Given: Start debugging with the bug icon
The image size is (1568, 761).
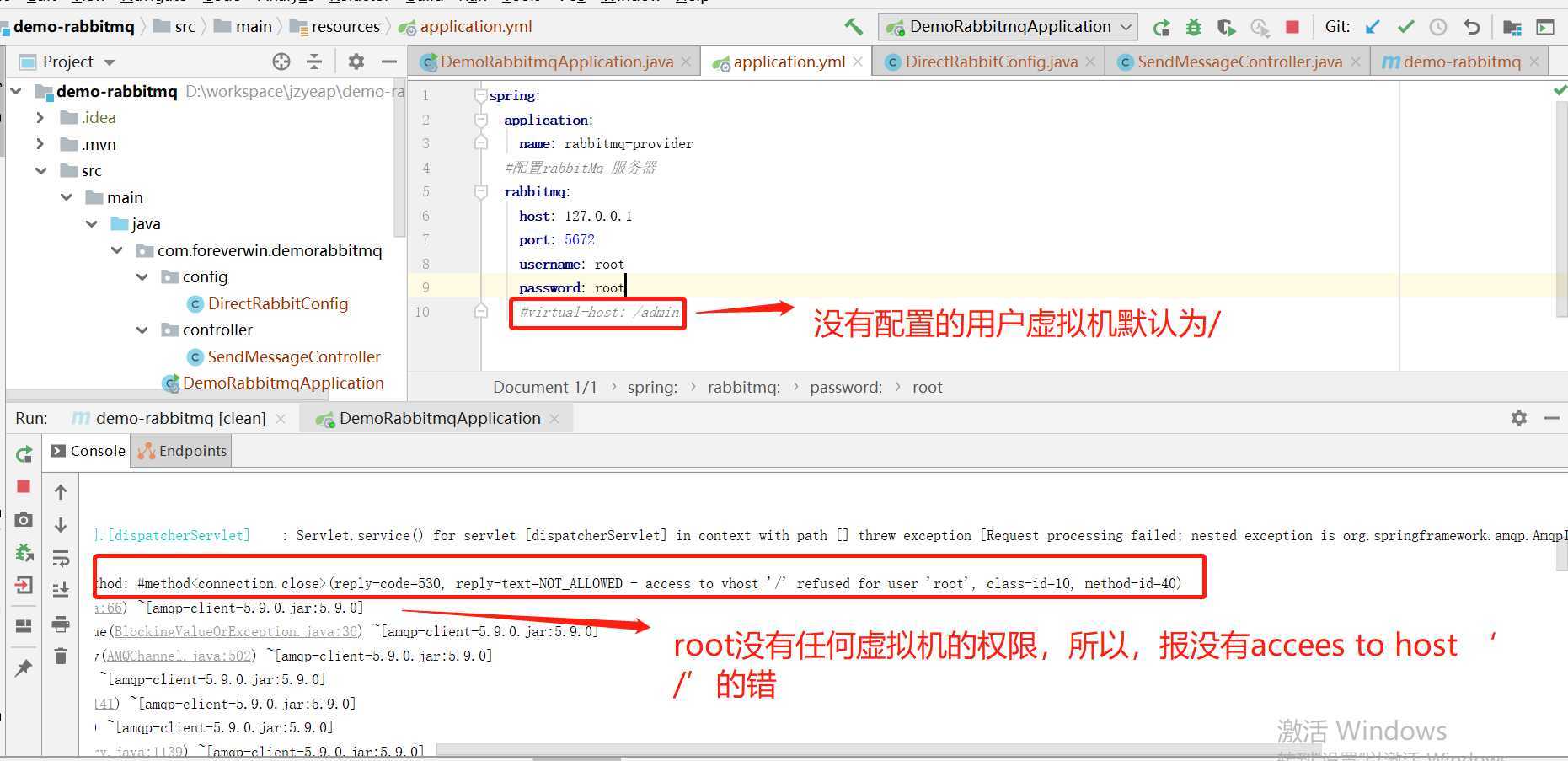Looking at the screenshot, I should coord(1193,28).
